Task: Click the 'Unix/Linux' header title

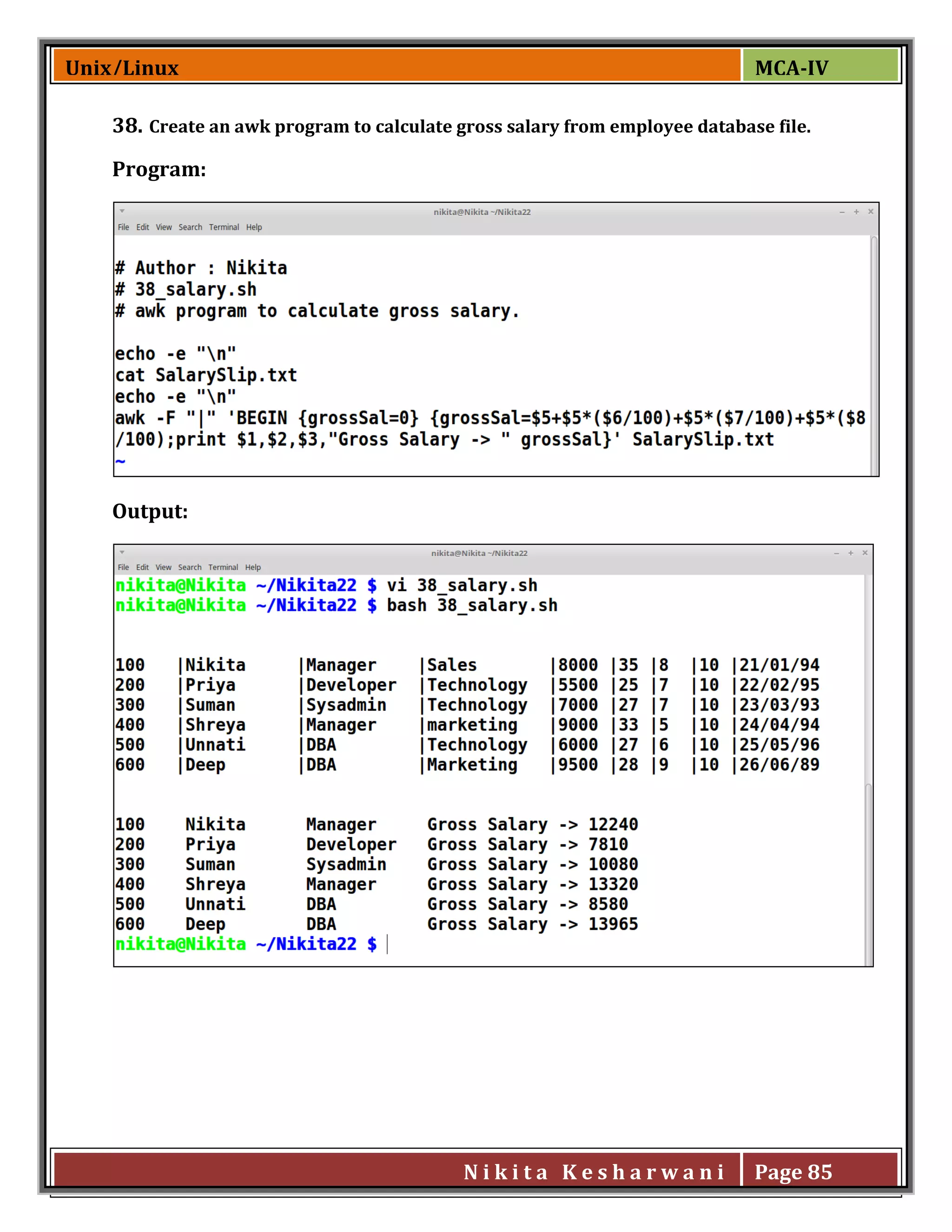Action: tap(122, 68)
